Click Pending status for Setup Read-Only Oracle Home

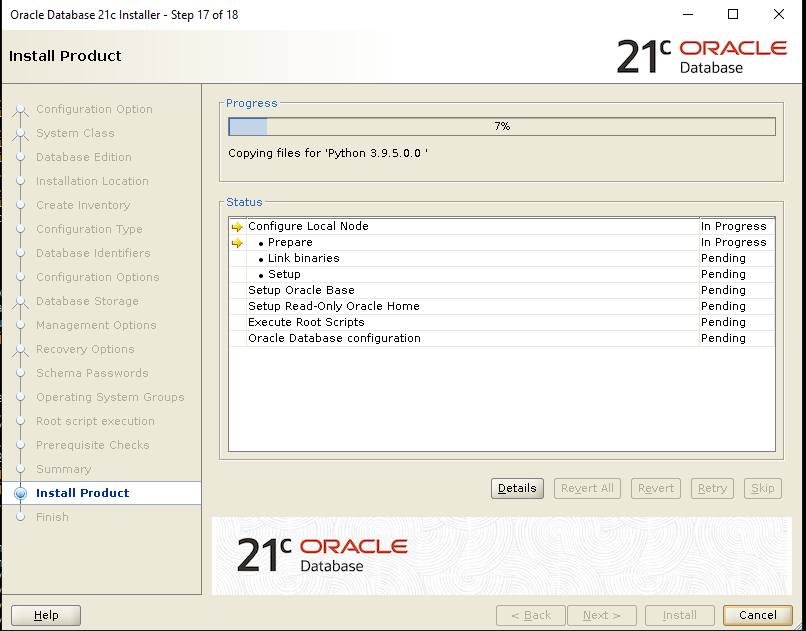(723, 306)
